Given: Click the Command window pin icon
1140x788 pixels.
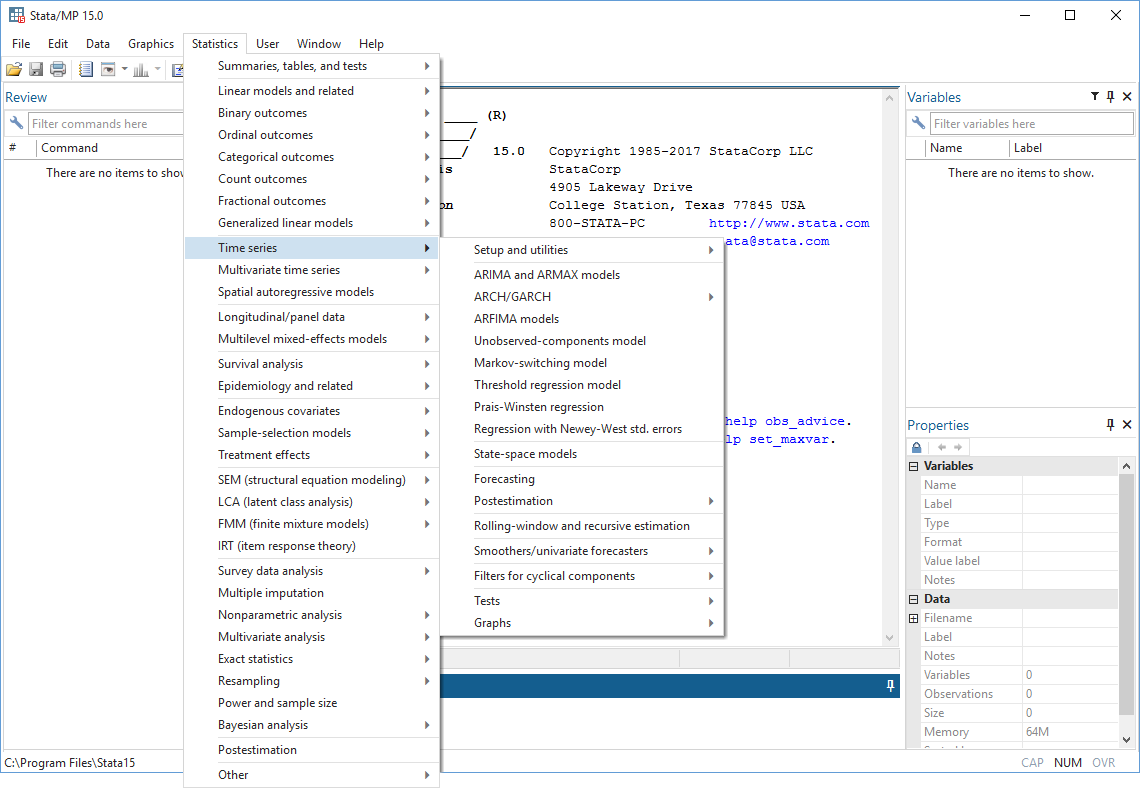Looking at the screenshot, I should [890, 686].
